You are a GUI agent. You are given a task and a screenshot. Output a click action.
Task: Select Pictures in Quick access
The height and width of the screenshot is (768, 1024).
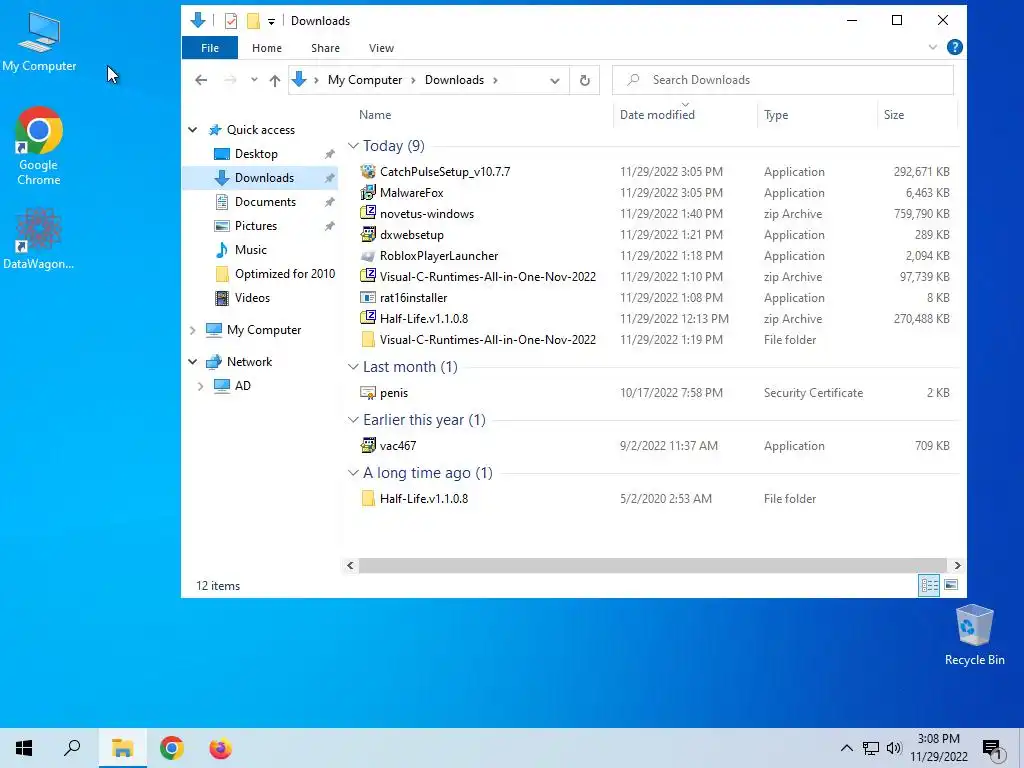255,226
